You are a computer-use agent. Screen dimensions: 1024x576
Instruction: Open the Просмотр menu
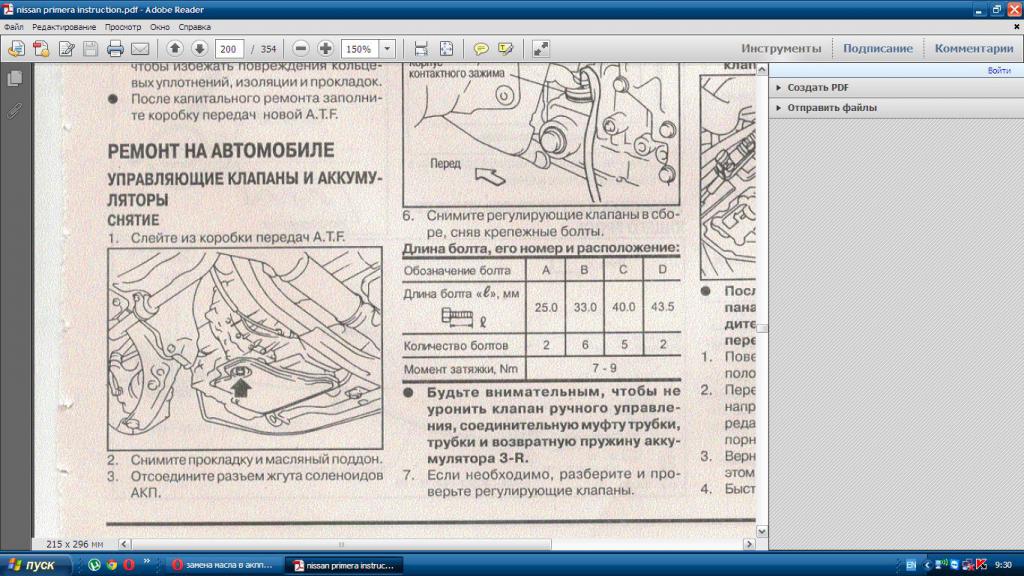pyautogui.click(x=123, y=27)
